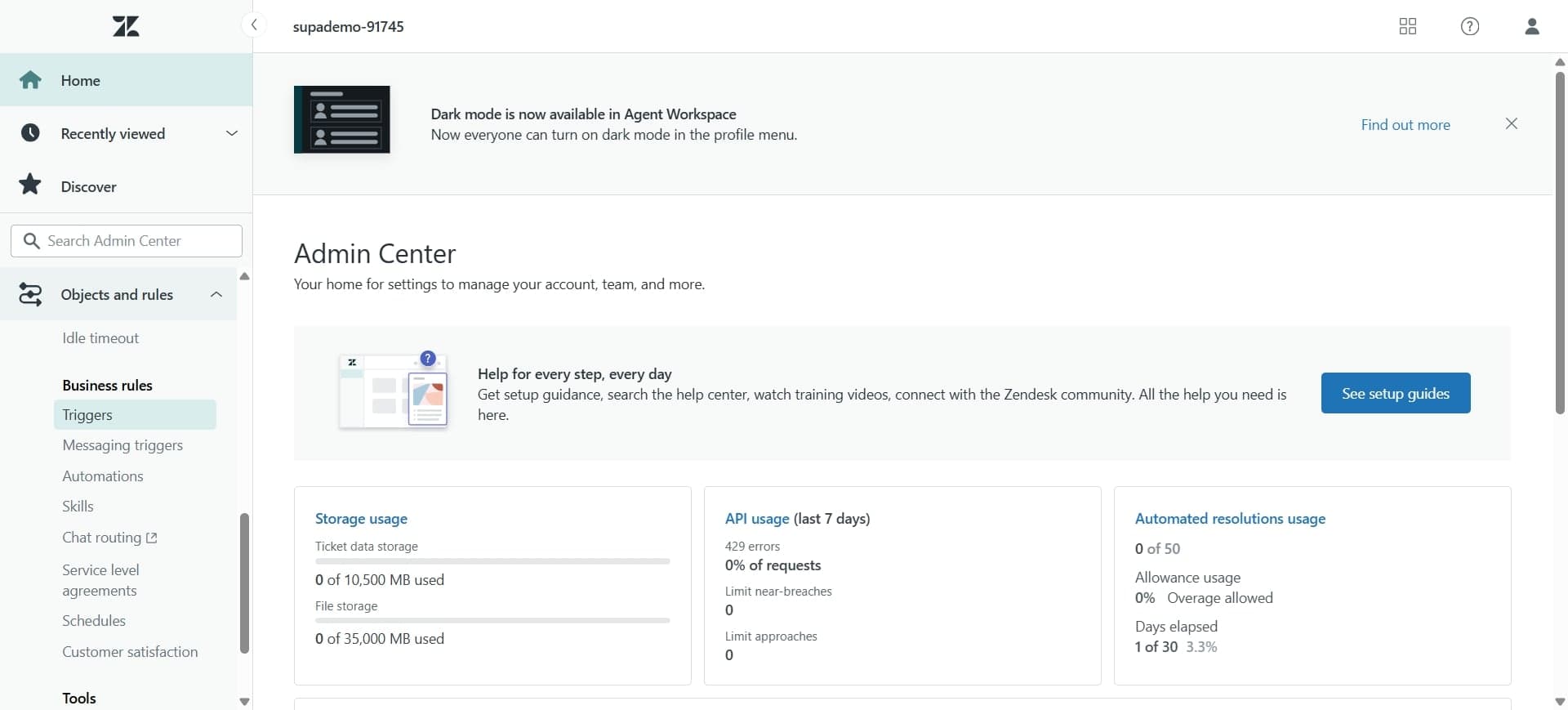Open the Storage usage link
The height and width of the screenshot is (710, 1568).
[x=361, y=519]
